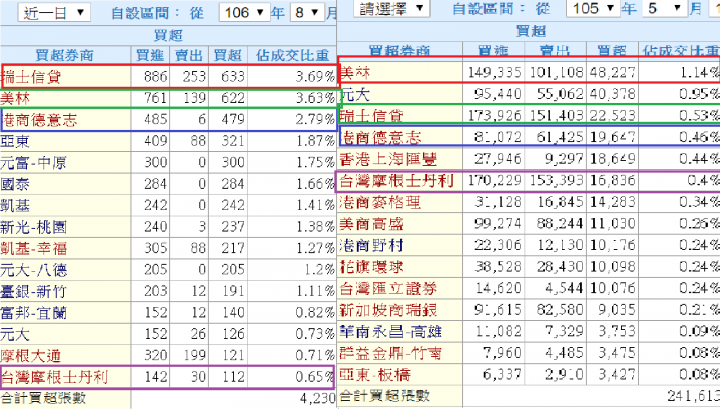Open the 請選擇 period dropdown

tap(392, 8)
